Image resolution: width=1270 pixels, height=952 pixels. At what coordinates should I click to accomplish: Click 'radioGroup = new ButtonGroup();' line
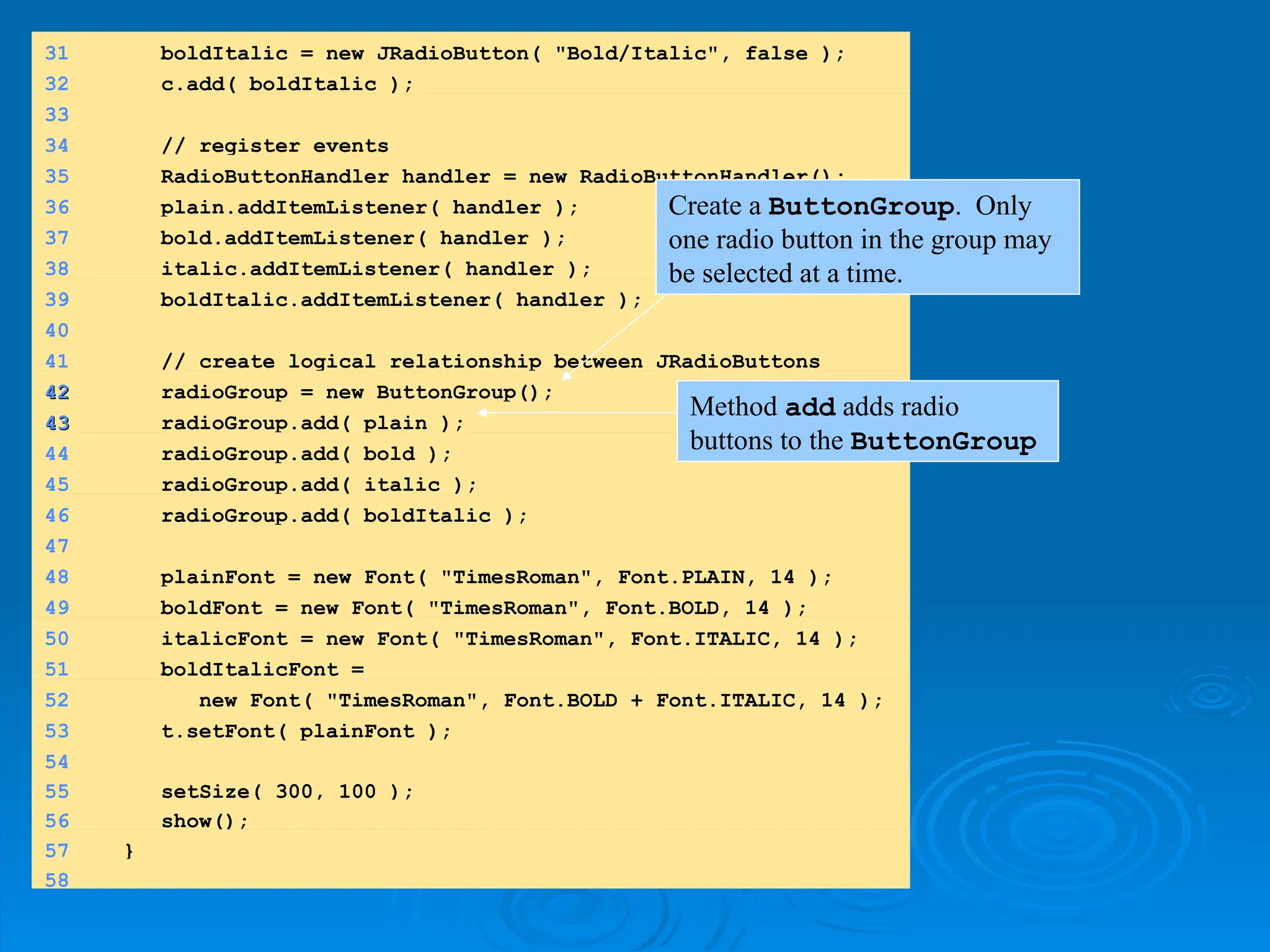pos(357,393)
